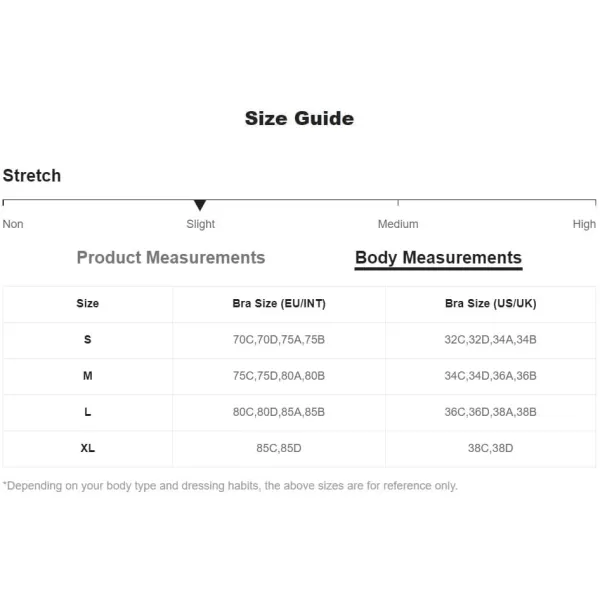The height and width of the screenshot is (600, 600).
Task: Select the Body Measurements tab
Action: pos(439,258)
